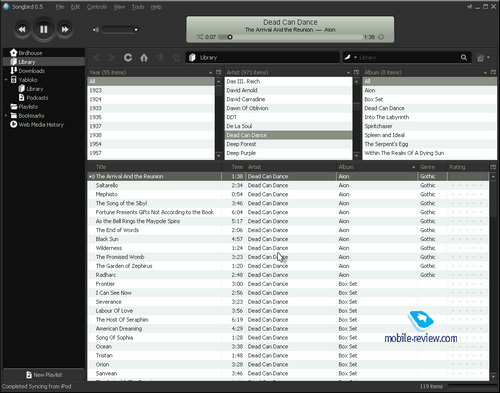
Task: Toggle the repeat mode icon
Action: coord(381,37)
